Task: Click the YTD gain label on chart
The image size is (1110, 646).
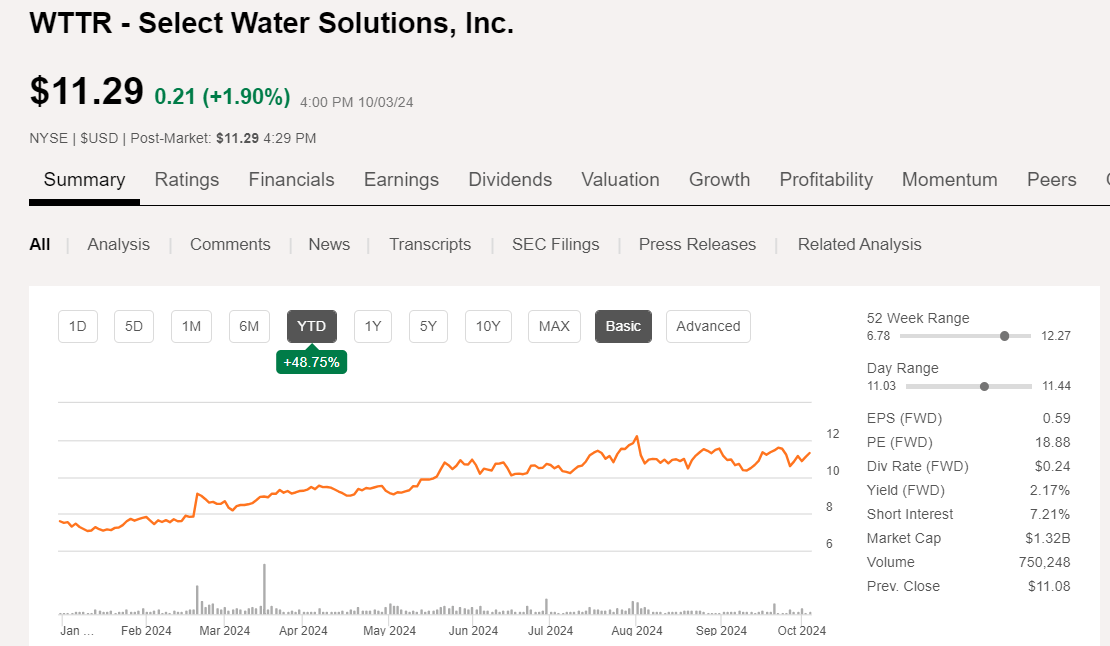Action: (x=311, y=361)
